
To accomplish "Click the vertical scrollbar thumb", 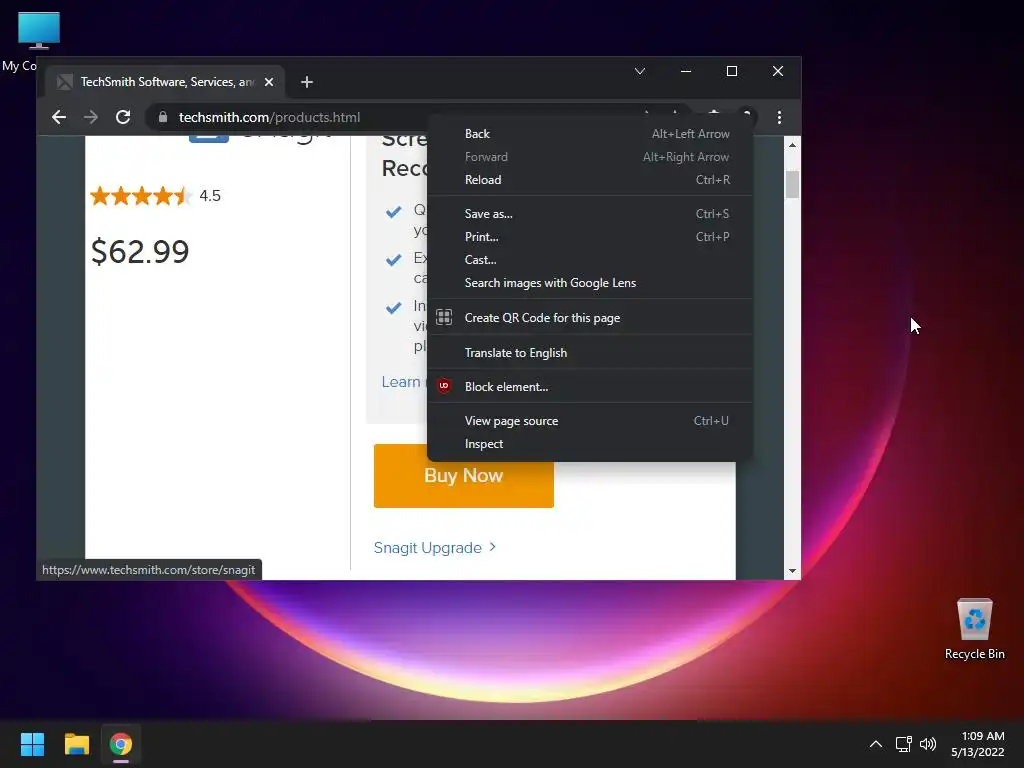I will pyautogui.click(x=792, y=184).
